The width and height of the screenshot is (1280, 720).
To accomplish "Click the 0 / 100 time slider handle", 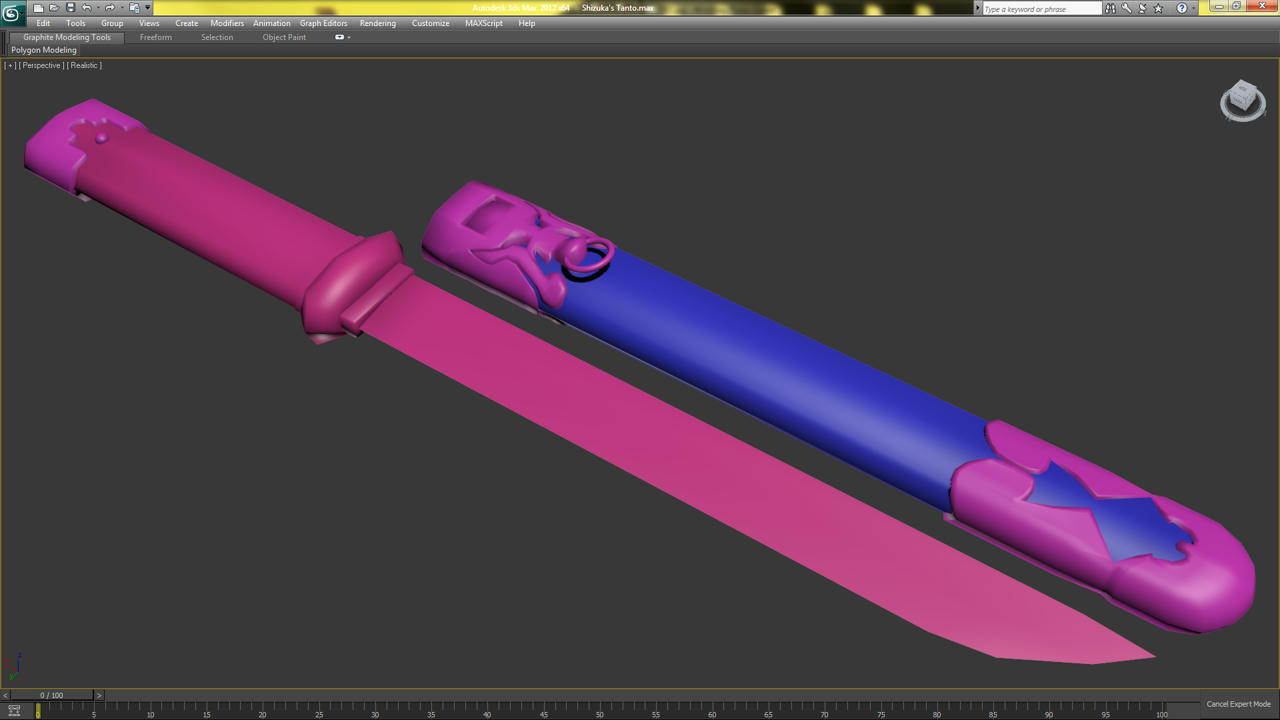I will click(x=51, y=695).
